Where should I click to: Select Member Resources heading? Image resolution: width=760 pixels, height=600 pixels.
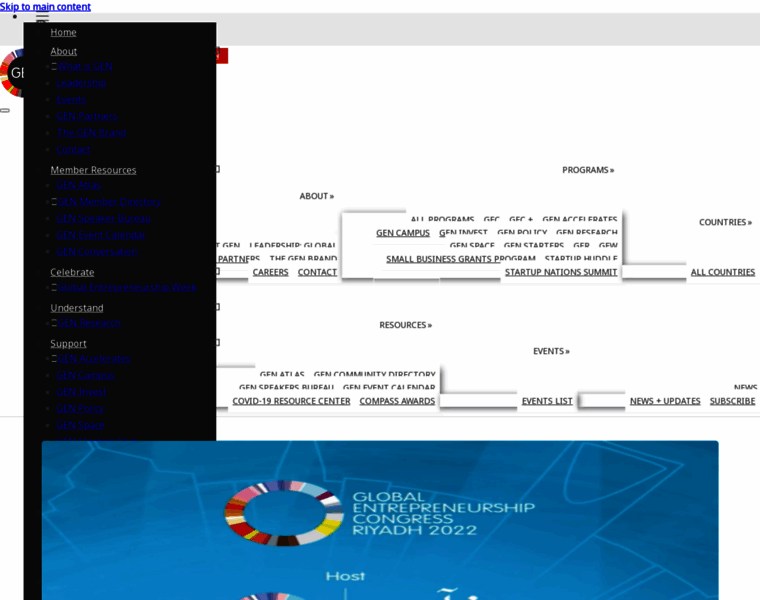93,170
